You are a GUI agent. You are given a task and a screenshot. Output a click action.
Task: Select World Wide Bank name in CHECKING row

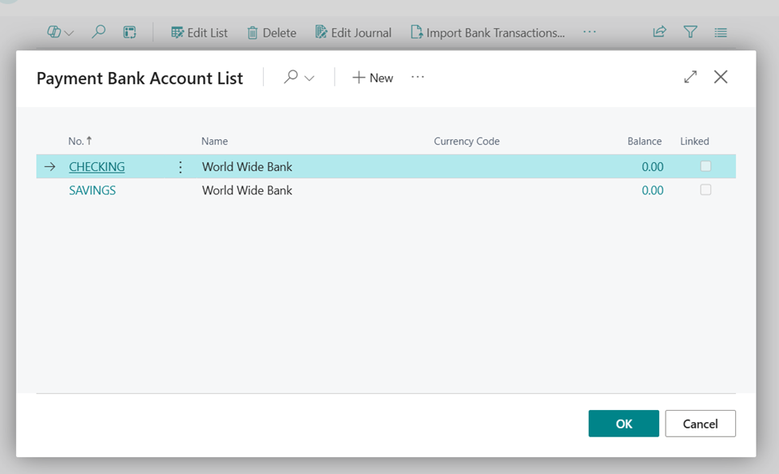247,167
